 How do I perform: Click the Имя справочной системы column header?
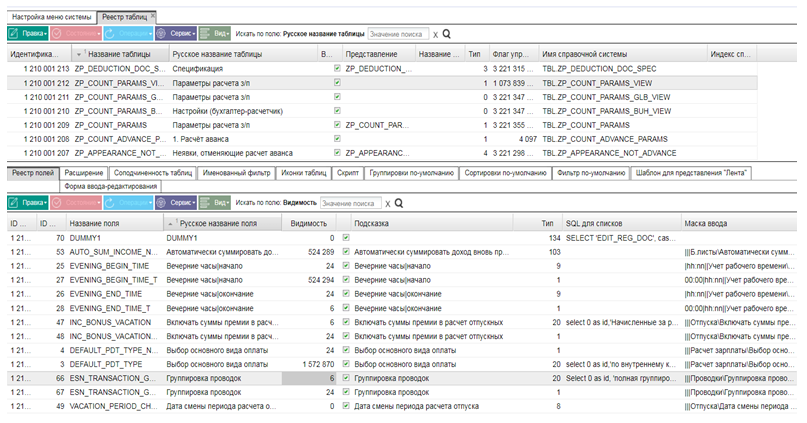(x=622, y=54)
